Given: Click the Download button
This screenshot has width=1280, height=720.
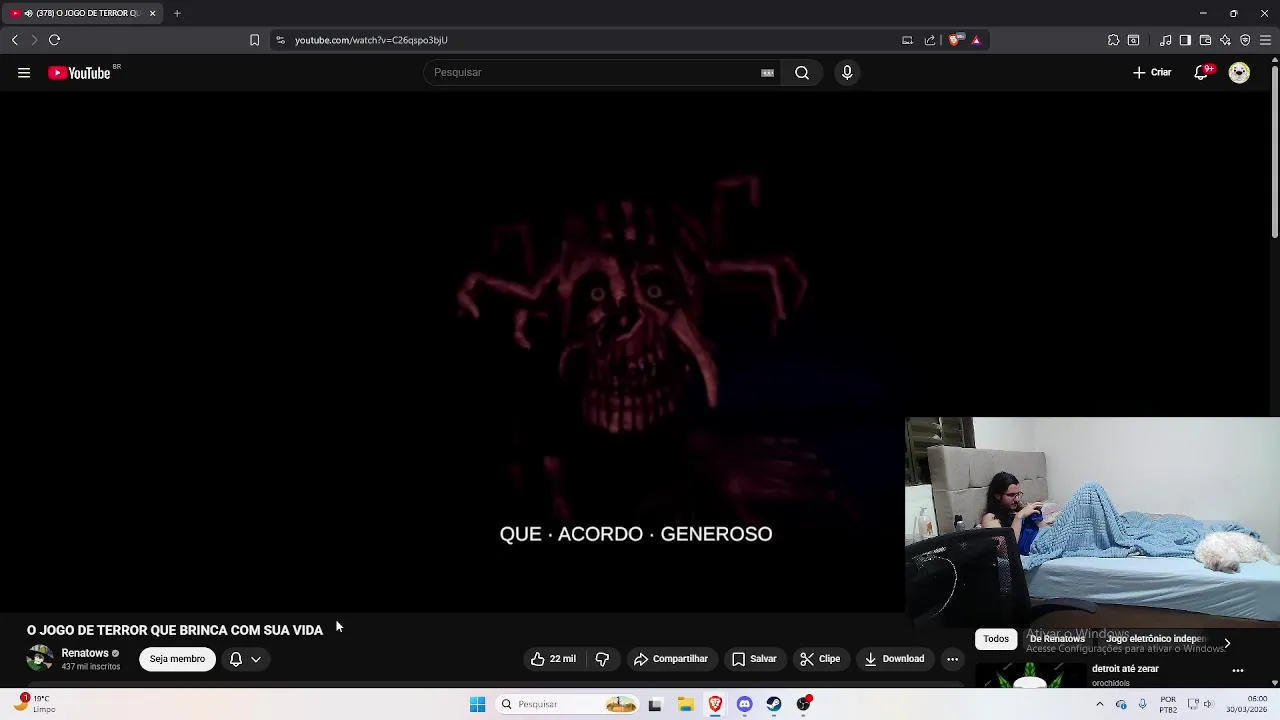Looking at the screenshot, I should [894, 659].
